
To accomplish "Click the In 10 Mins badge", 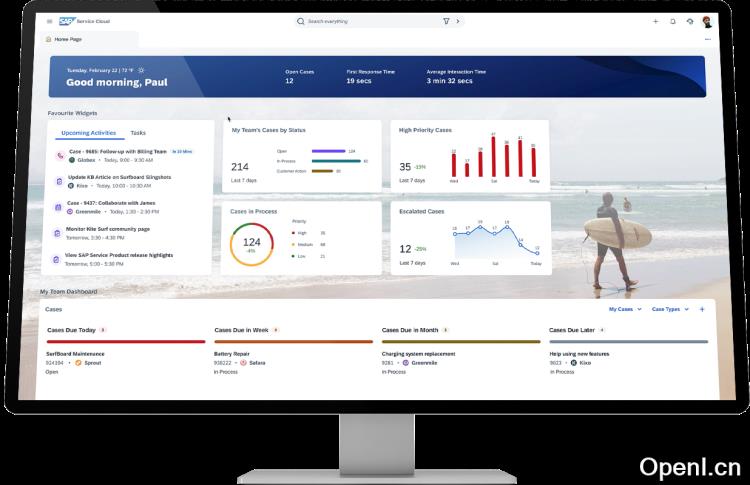I will [x=182, y=152].
